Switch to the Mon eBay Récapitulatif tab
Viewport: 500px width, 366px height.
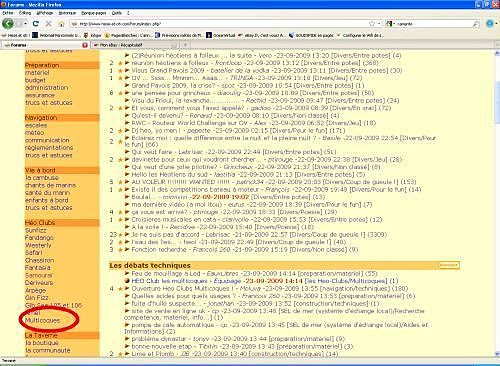click(x=136, y=45)
